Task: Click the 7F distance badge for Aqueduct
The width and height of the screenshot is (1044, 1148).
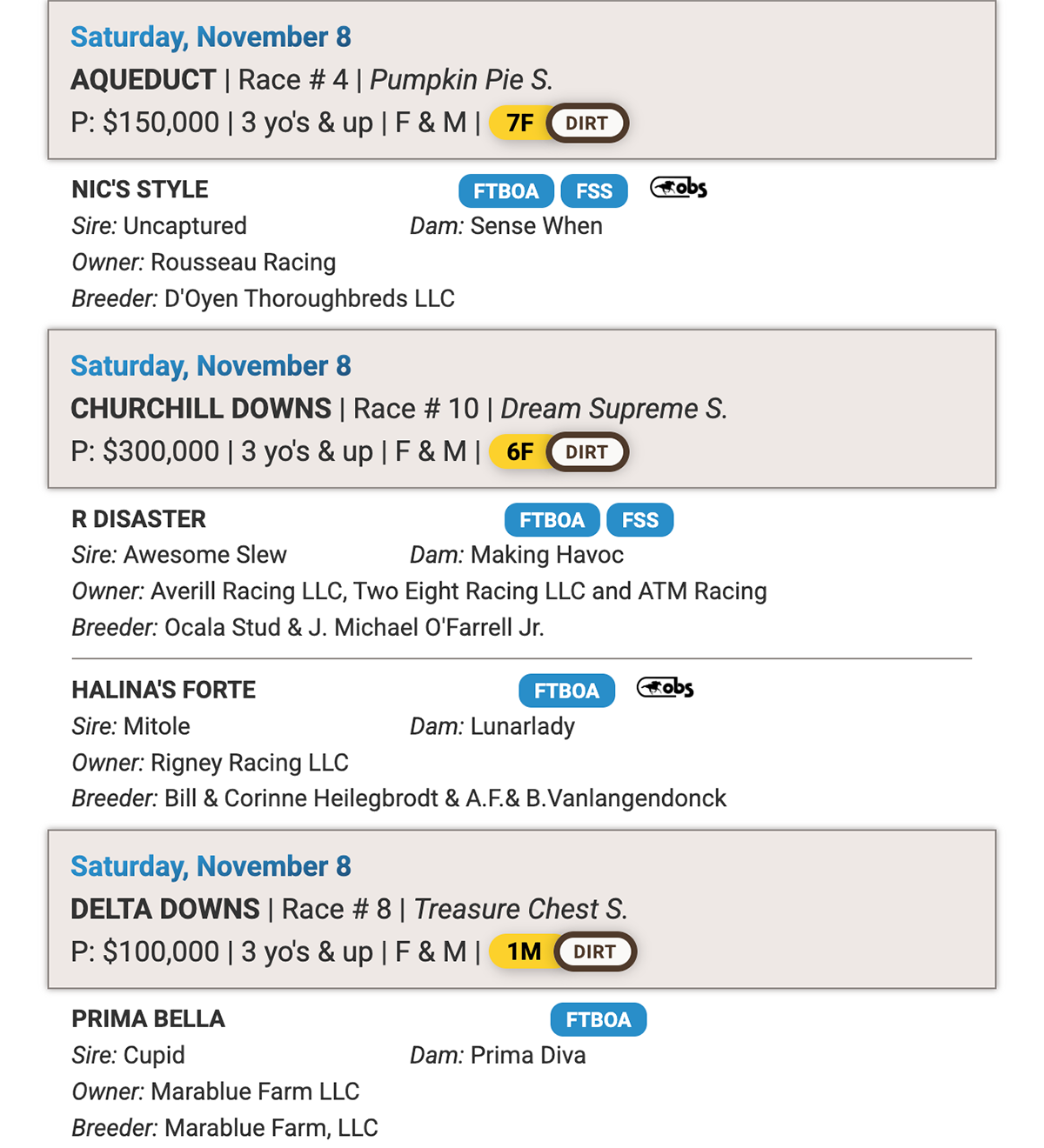Action: [519, 123]
